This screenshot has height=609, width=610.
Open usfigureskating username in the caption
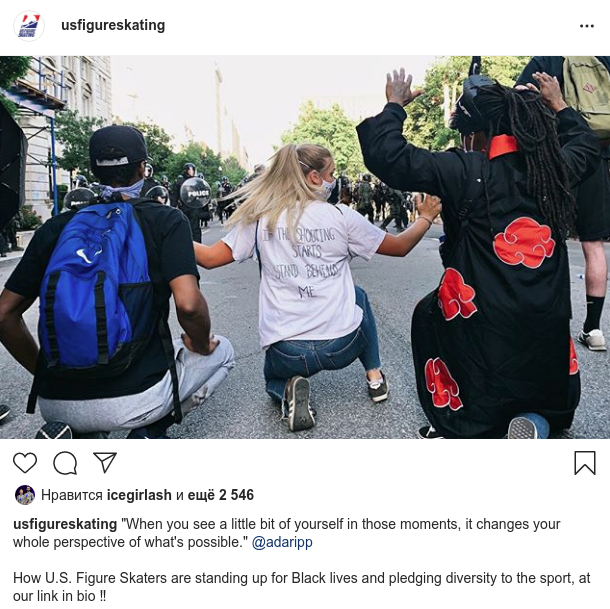click(65, 524)
